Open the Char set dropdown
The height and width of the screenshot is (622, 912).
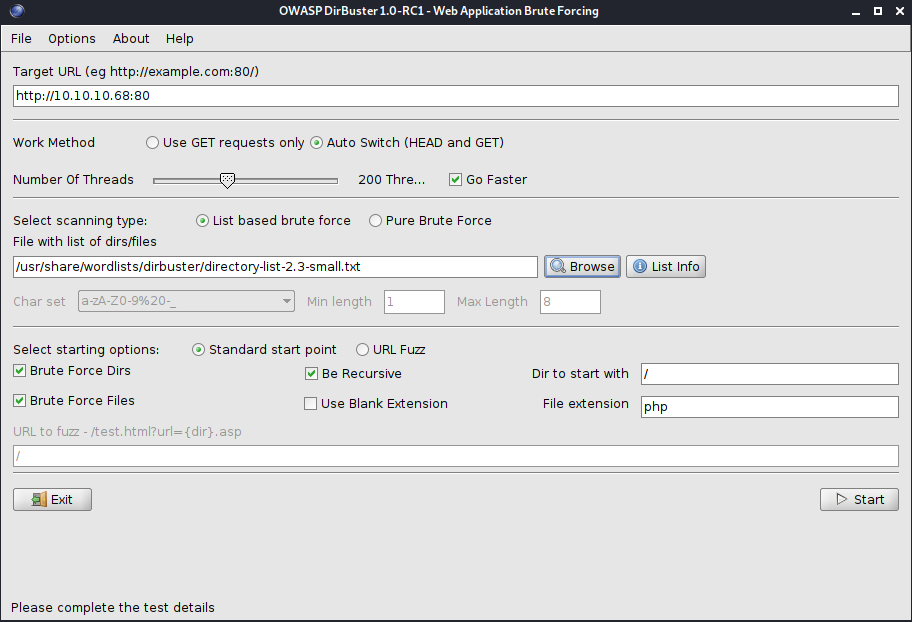[186, 301]
